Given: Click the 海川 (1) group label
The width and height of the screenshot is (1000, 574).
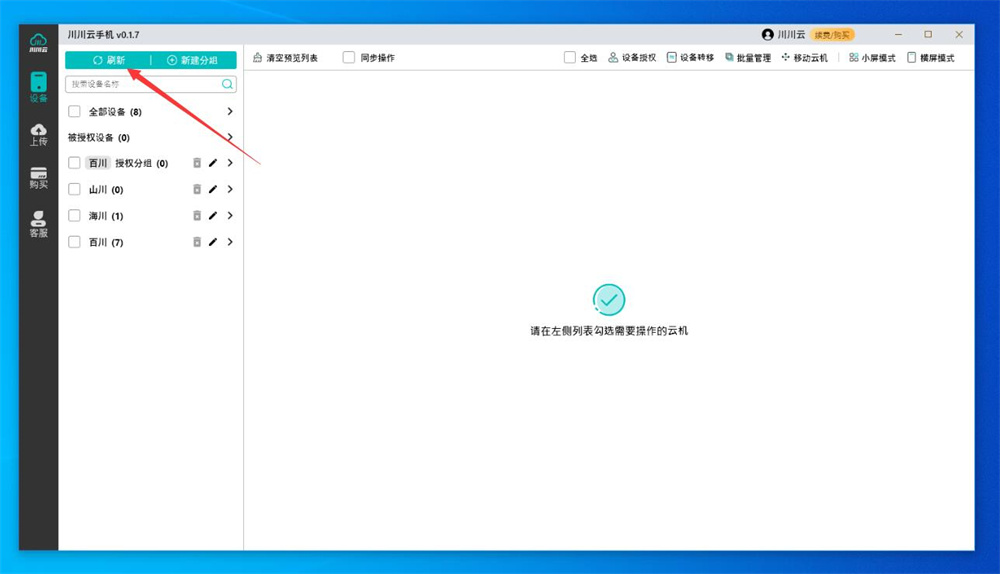Looking at the screenshot, I should [x=106, y=216].
